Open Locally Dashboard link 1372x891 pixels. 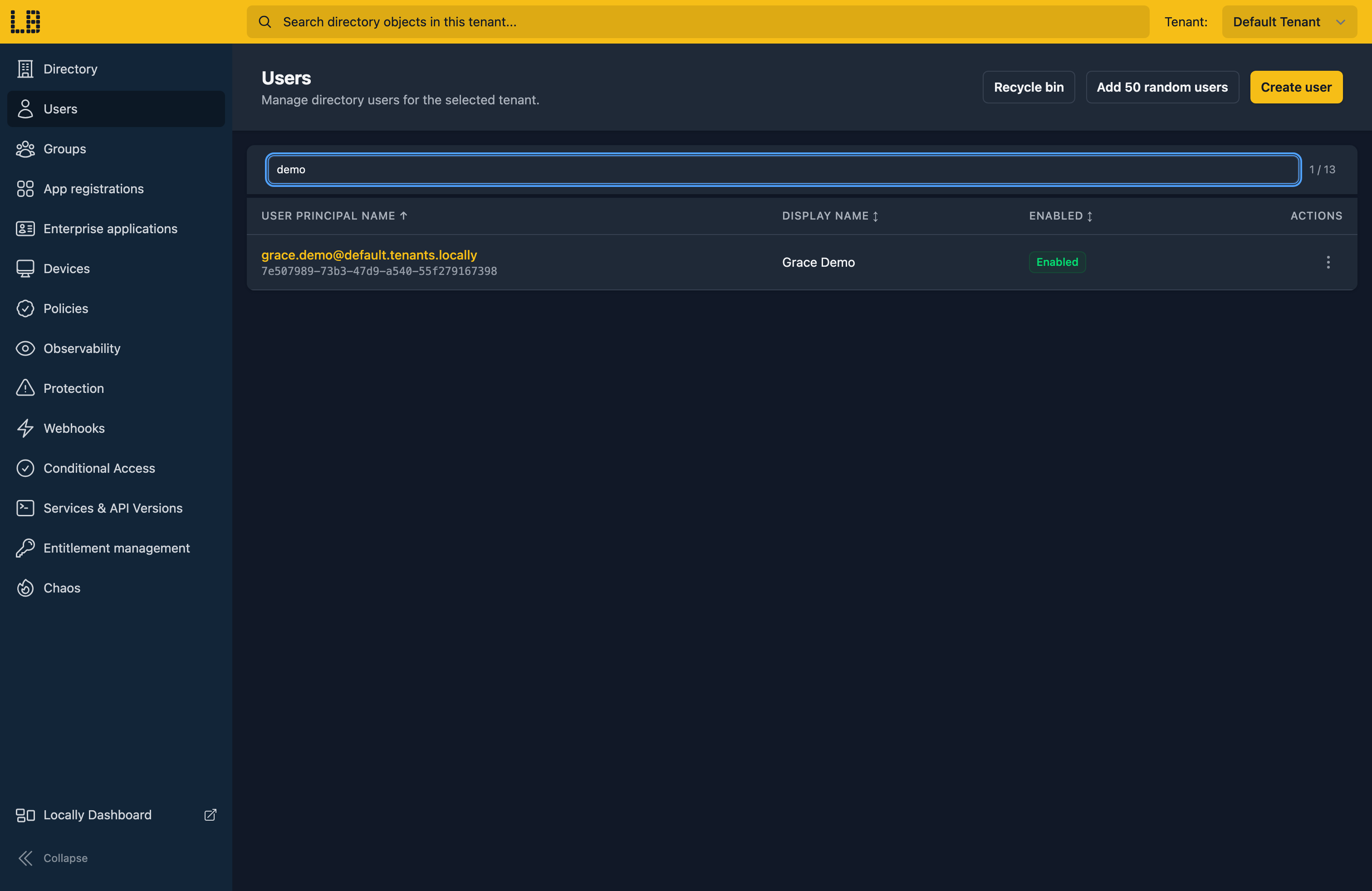tap(116, 814)
